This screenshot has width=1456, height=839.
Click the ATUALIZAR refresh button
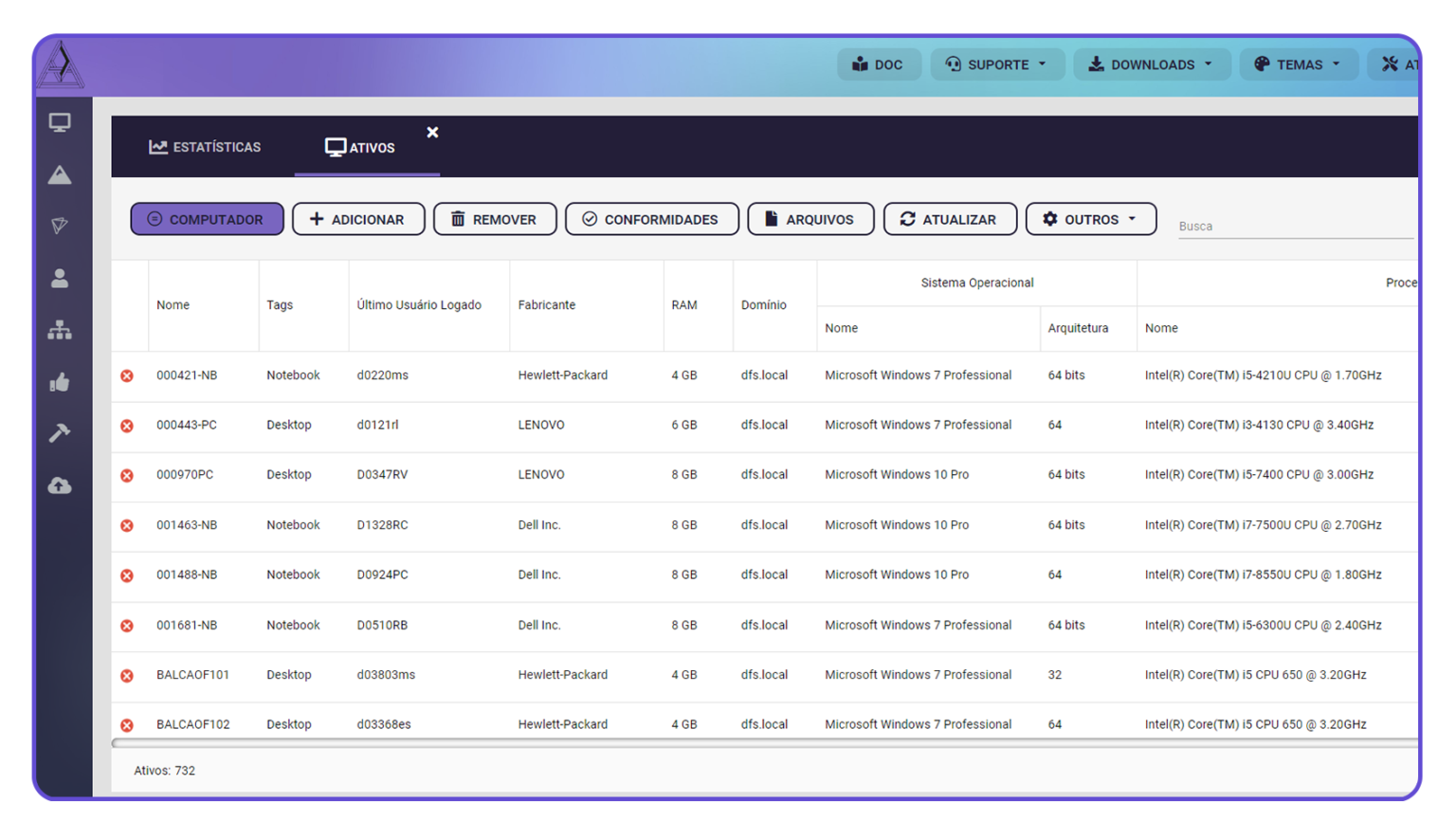(949, 219)
